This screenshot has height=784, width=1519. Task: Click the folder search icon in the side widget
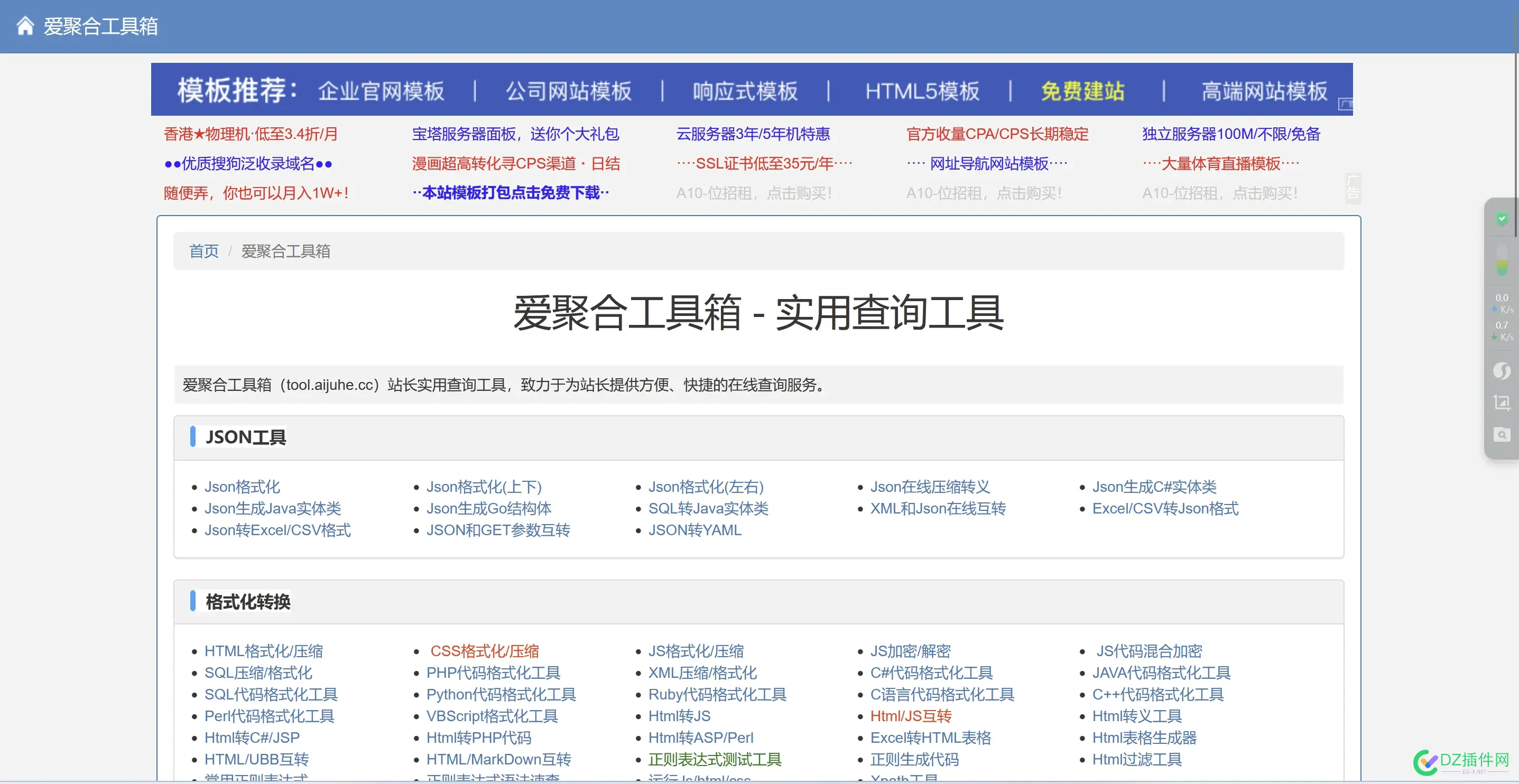pyautogui.click(x=1502, y=434)
